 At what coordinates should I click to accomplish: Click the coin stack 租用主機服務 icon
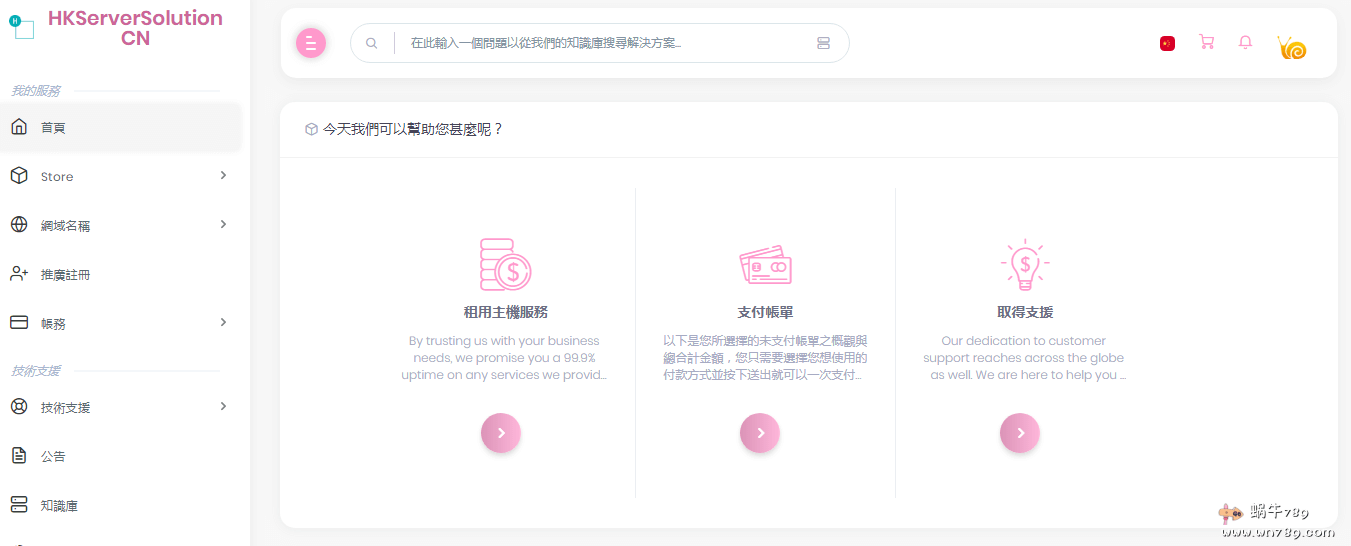(505, 264)
